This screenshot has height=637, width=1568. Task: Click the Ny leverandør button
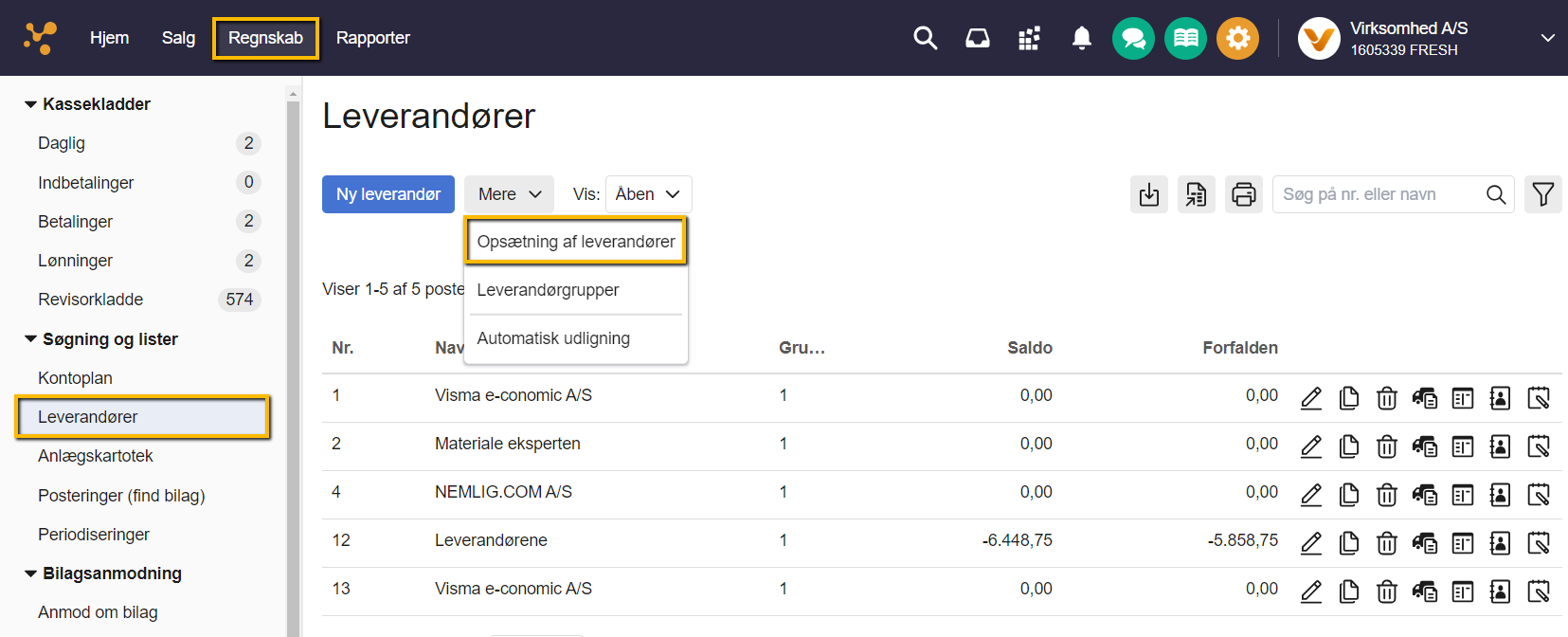(x=388, y=194)
